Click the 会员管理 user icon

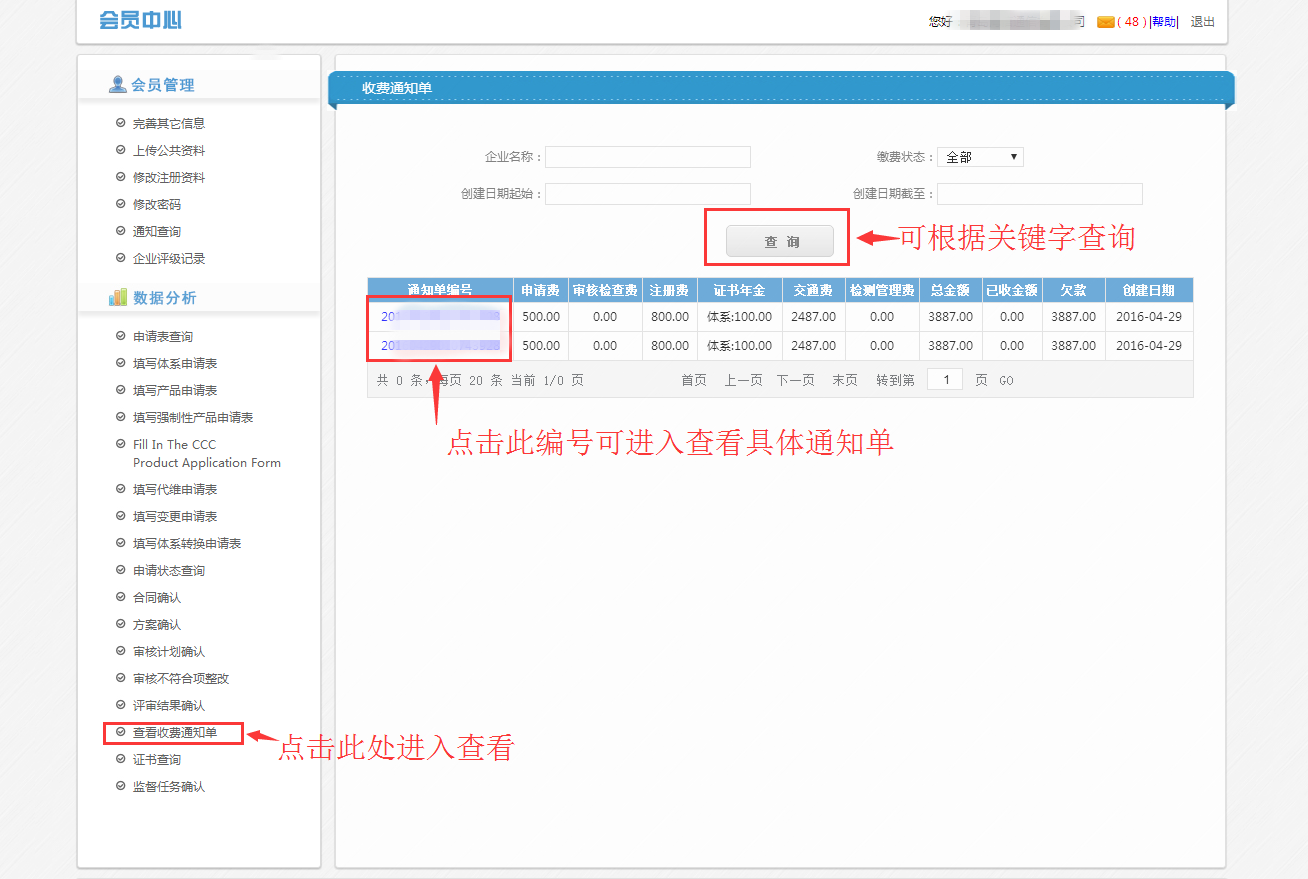tap(118, 85)
